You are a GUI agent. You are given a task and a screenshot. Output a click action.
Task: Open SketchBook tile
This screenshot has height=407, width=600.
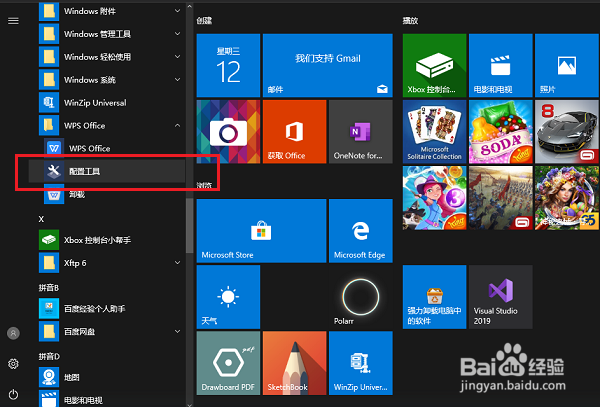coord(294,363)
